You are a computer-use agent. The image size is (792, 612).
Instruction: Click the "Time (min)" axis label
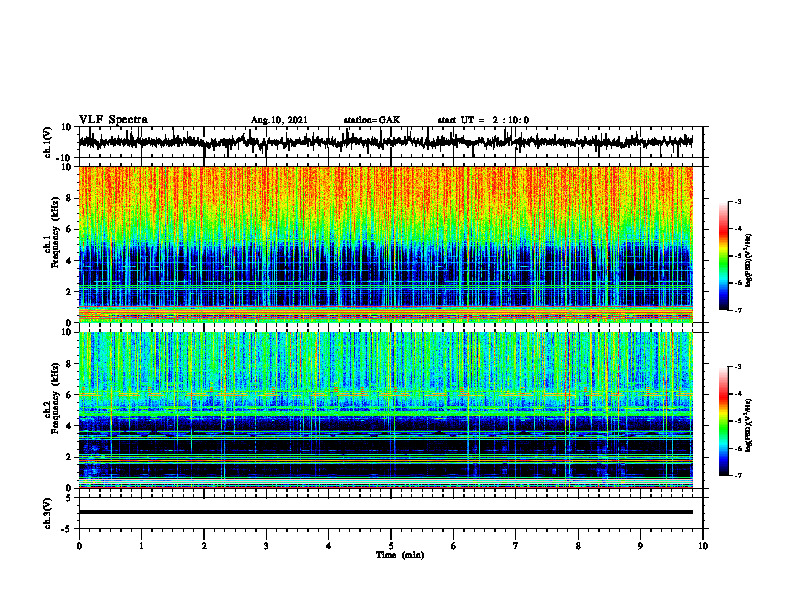coord(400,555)
